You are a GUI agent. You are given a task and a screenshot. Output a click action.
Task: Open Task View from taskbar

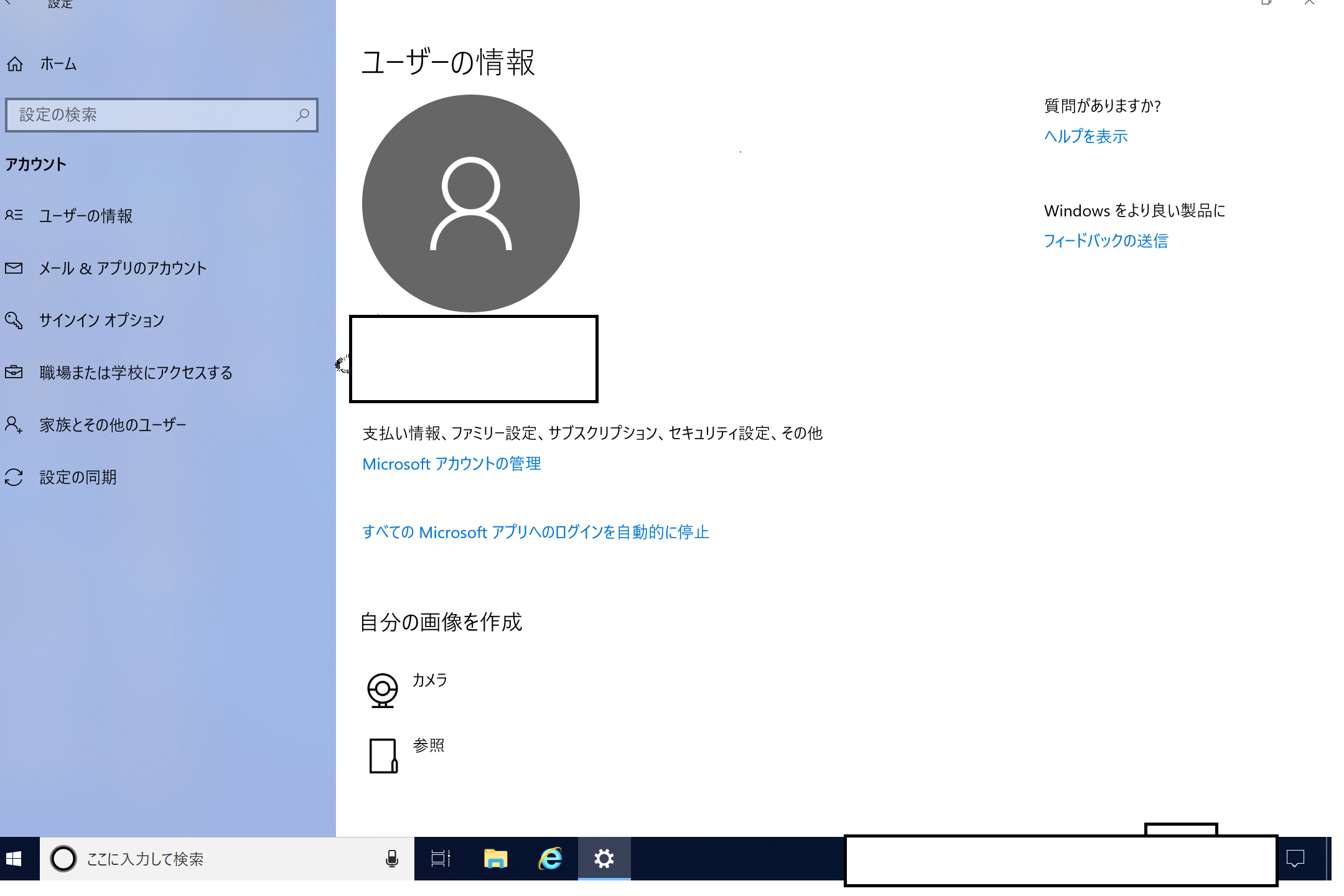coord(441,859)
